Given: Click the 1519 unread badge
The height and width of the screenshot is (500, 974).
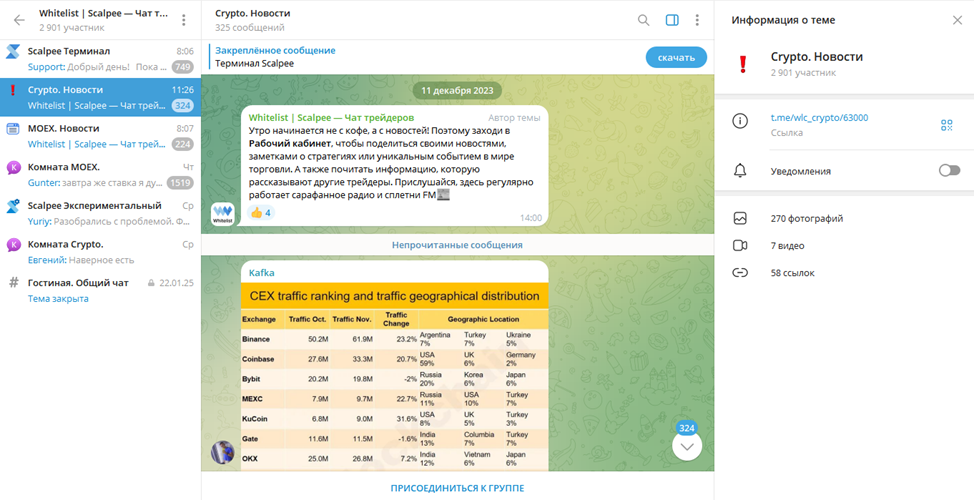Looking at the screenshot, I should coord(180,183).
